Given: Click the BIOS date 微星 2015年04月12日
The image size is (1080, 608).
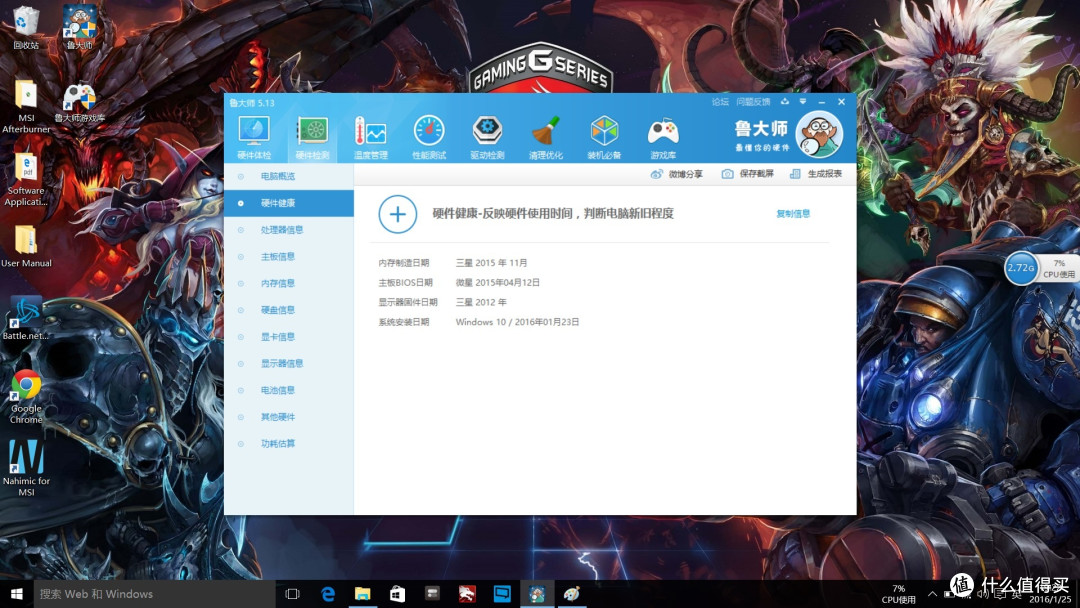Looking at the screenshot, I should (x=497, y=283).
